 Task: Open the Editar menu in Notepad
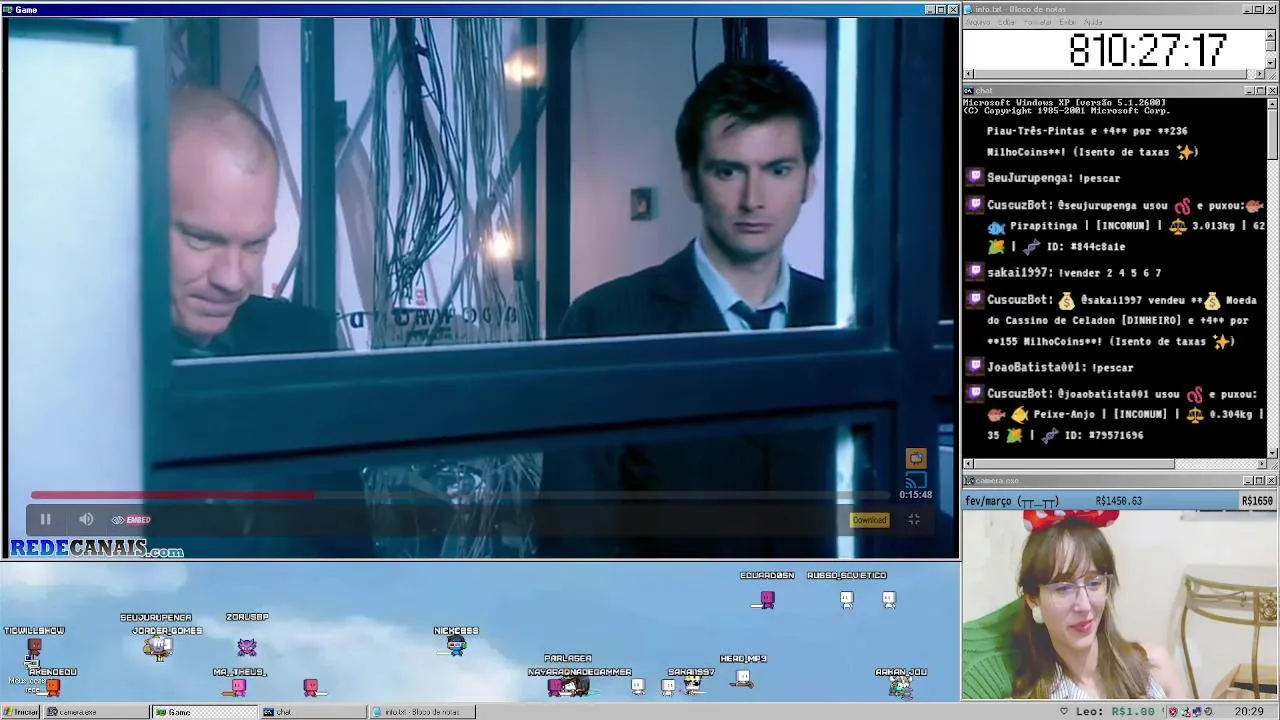point(1007,22)
